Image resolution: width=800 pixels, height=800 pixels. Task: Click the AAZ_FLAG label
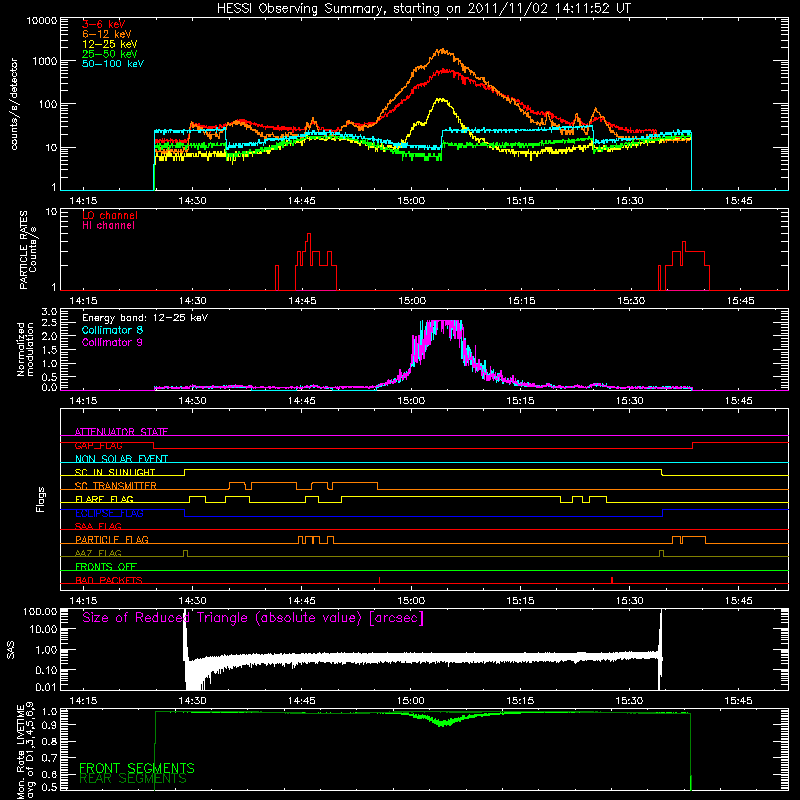(x=98, y=553)
